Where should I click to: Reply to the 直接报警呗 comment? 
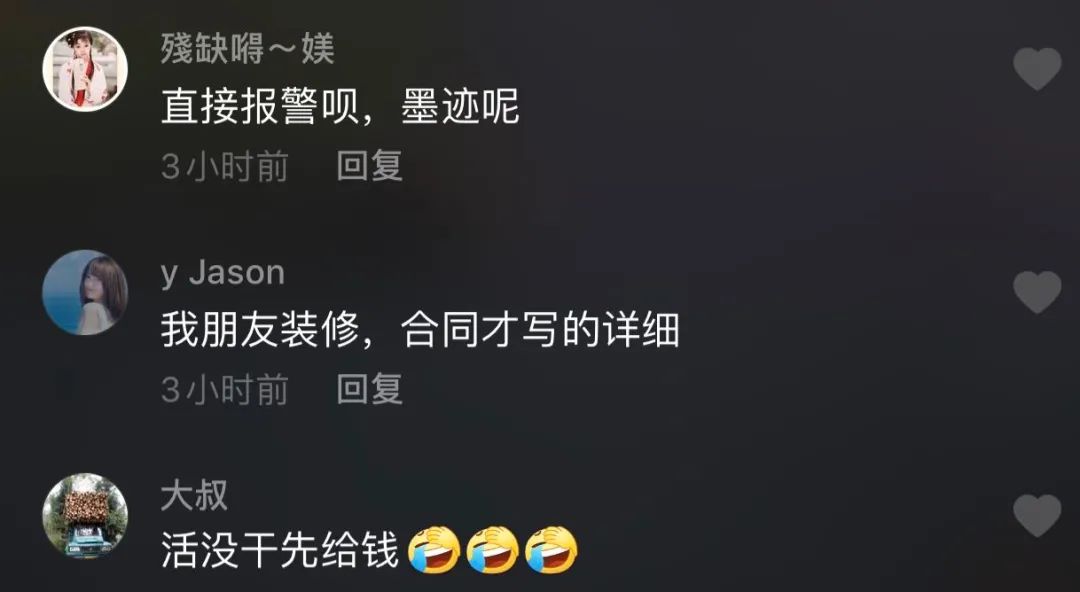(370, 166)
